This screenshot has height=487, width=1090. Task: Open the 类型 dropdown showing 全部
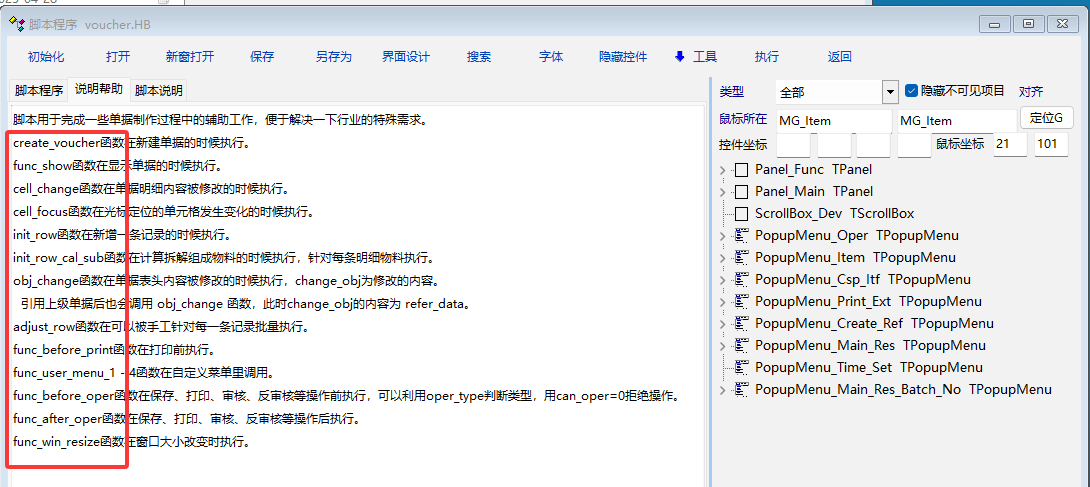click(x=890, y=92)
